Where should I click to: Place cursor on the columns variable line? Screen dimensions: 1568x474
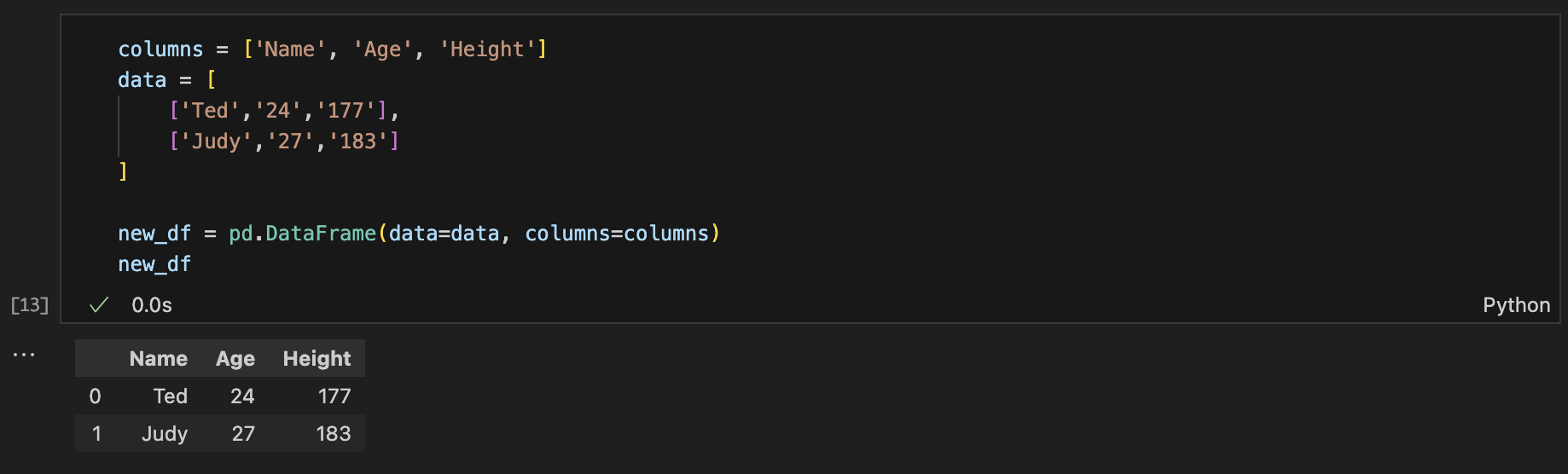coord(333,49)
